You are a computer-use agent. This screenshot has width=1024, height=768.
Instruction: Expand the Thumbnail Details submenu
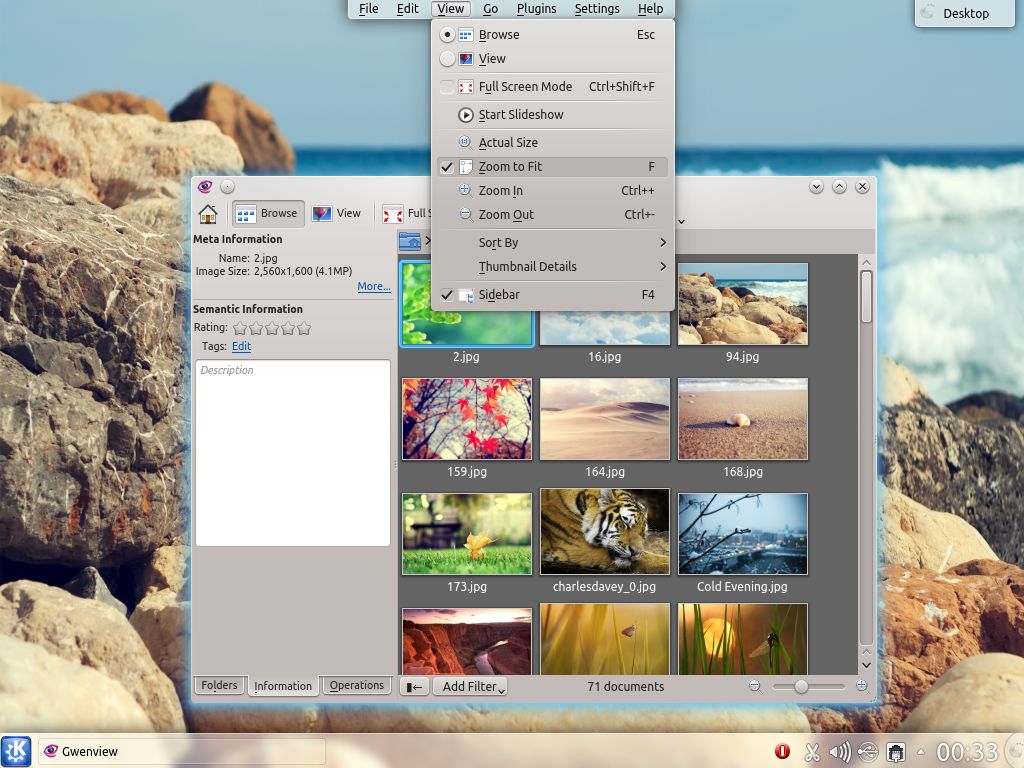(x=552, y=266)
